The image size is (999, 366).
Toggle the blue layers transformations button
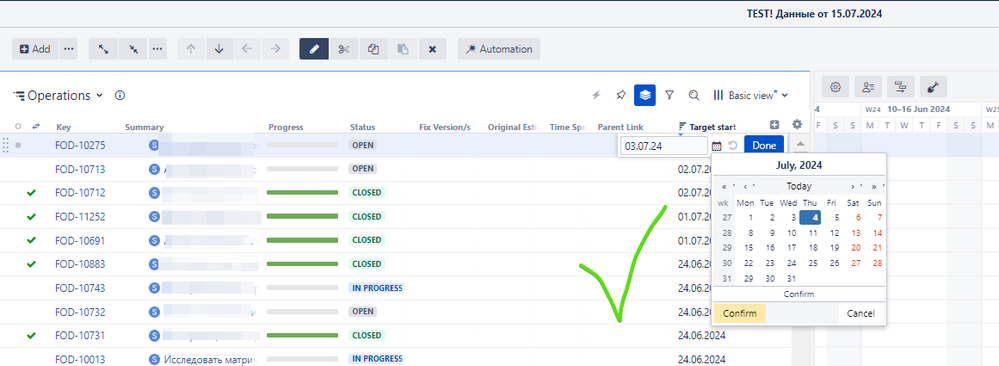(x=645, y=95)
